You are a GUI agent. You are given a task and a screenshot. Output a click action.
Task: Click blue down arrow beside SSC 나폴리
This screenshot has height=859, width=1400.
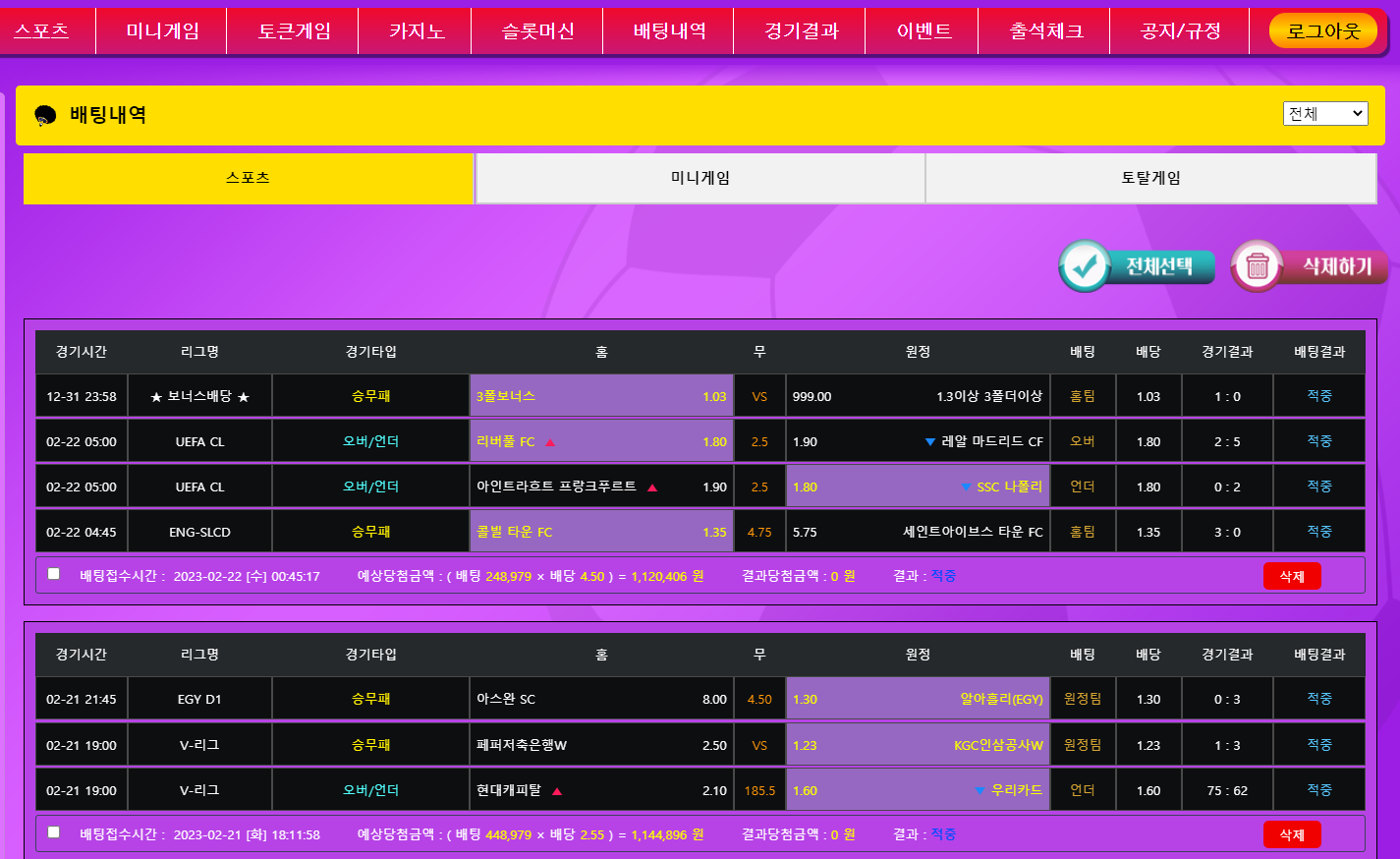pyautogui.click(x=966, y=487)
